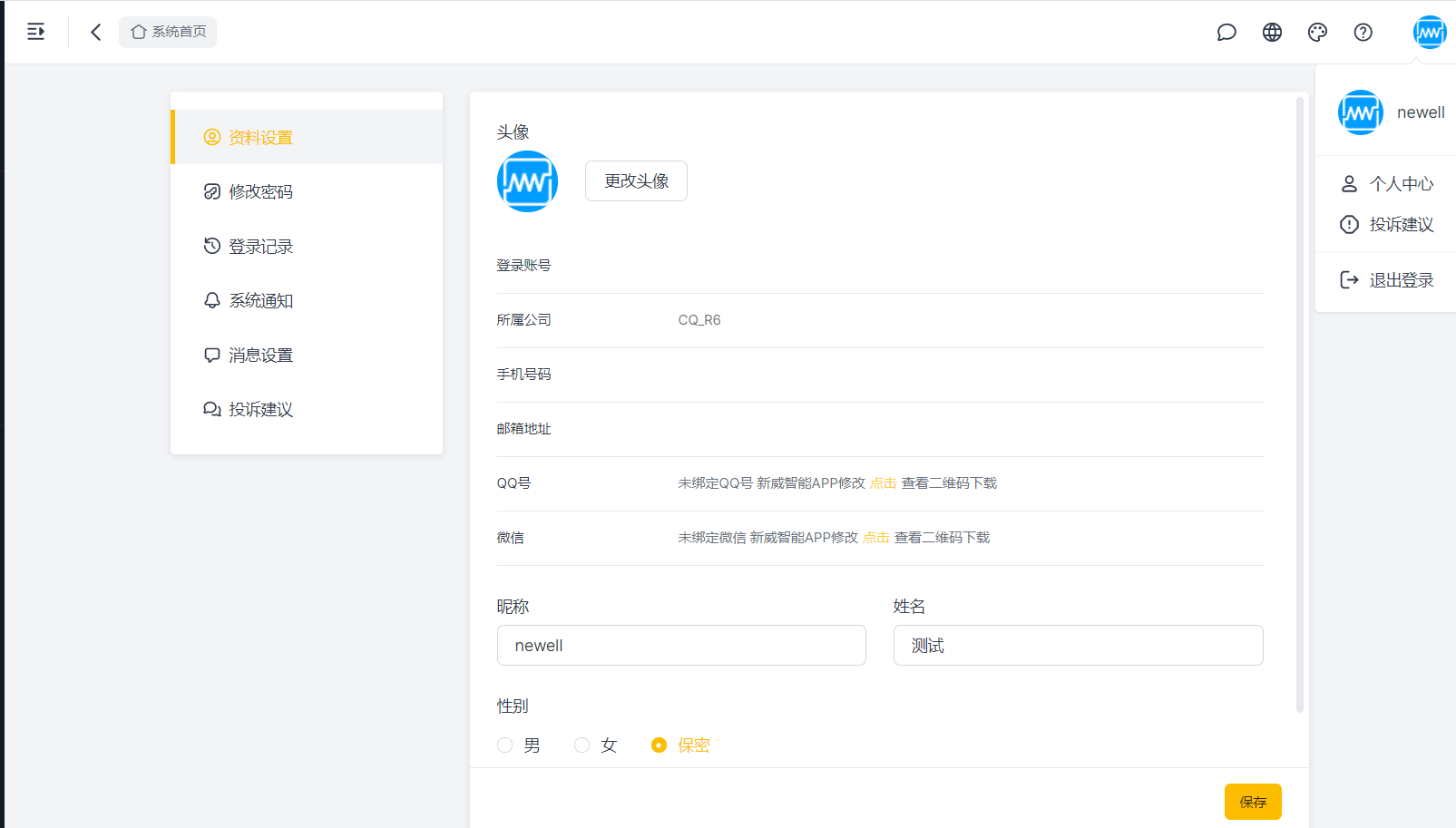Click the 手机号码 label
The image size is (1456, 828).
pyautogui.click(x=523, y=375)
